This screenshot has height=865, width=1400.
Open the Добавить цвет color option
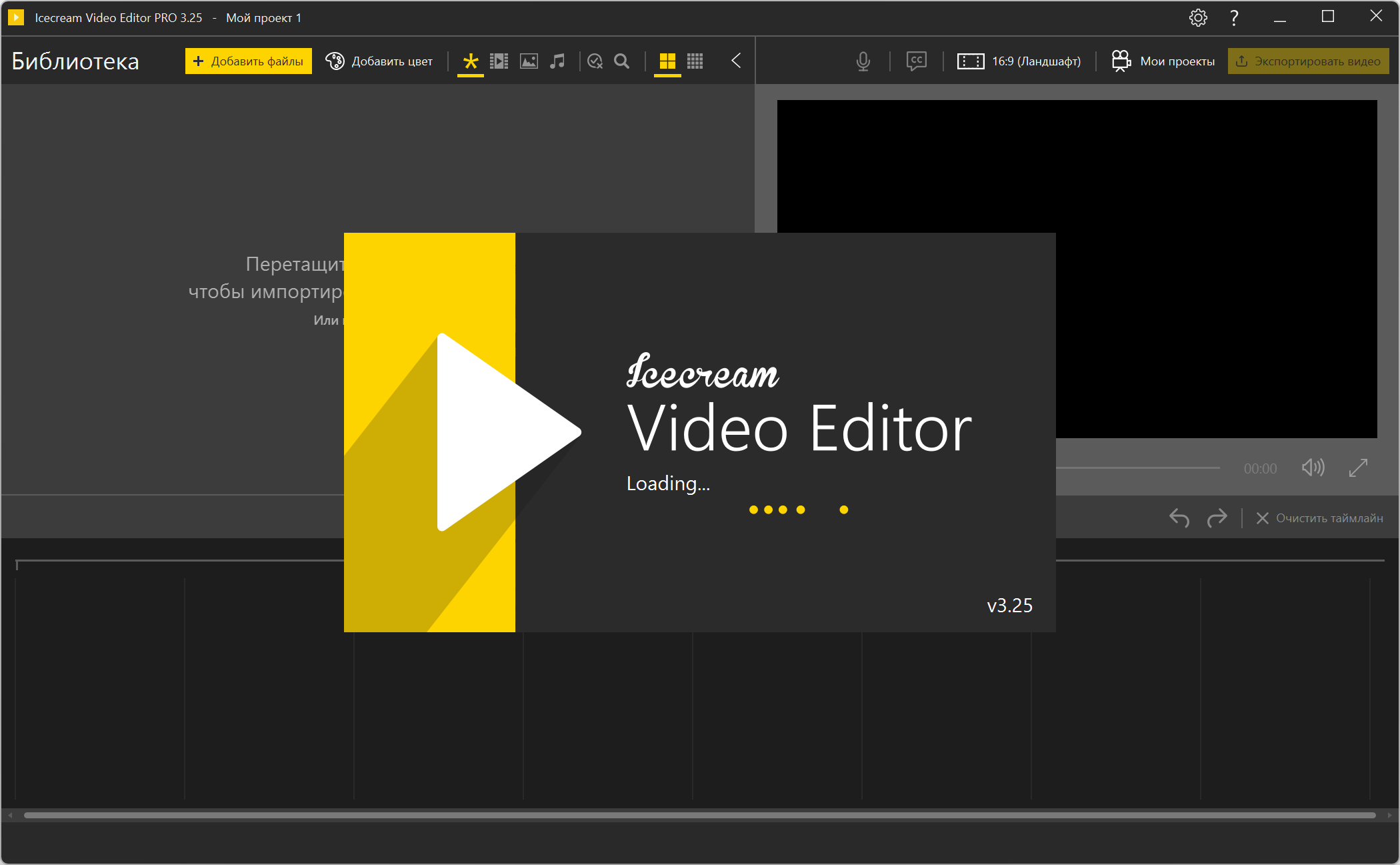(379, 61)
